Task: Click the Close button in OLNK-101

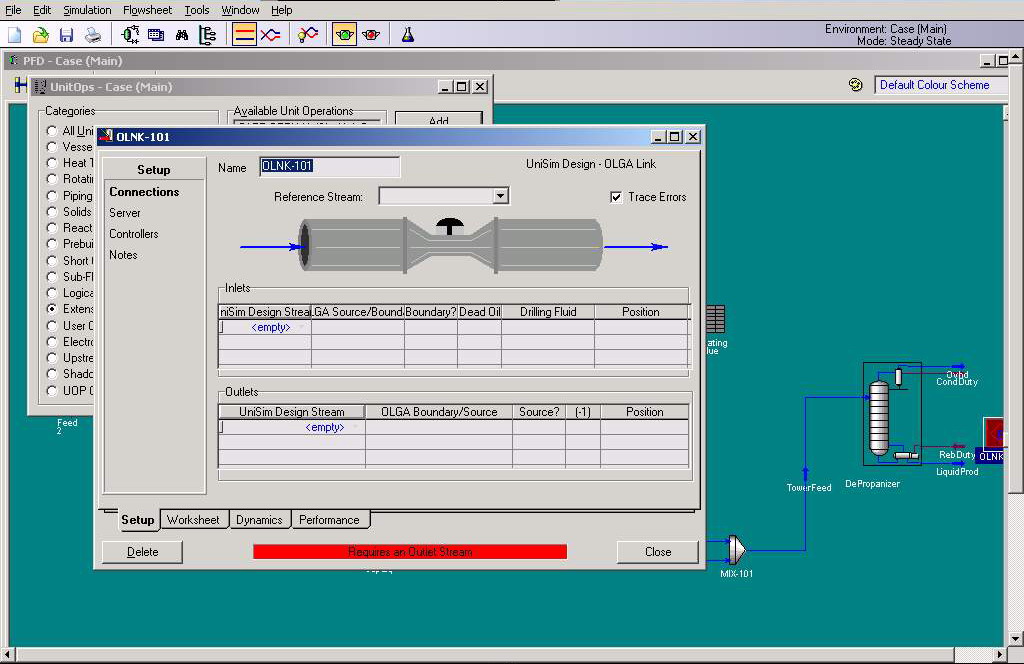Action: click(x=658, y=552)
